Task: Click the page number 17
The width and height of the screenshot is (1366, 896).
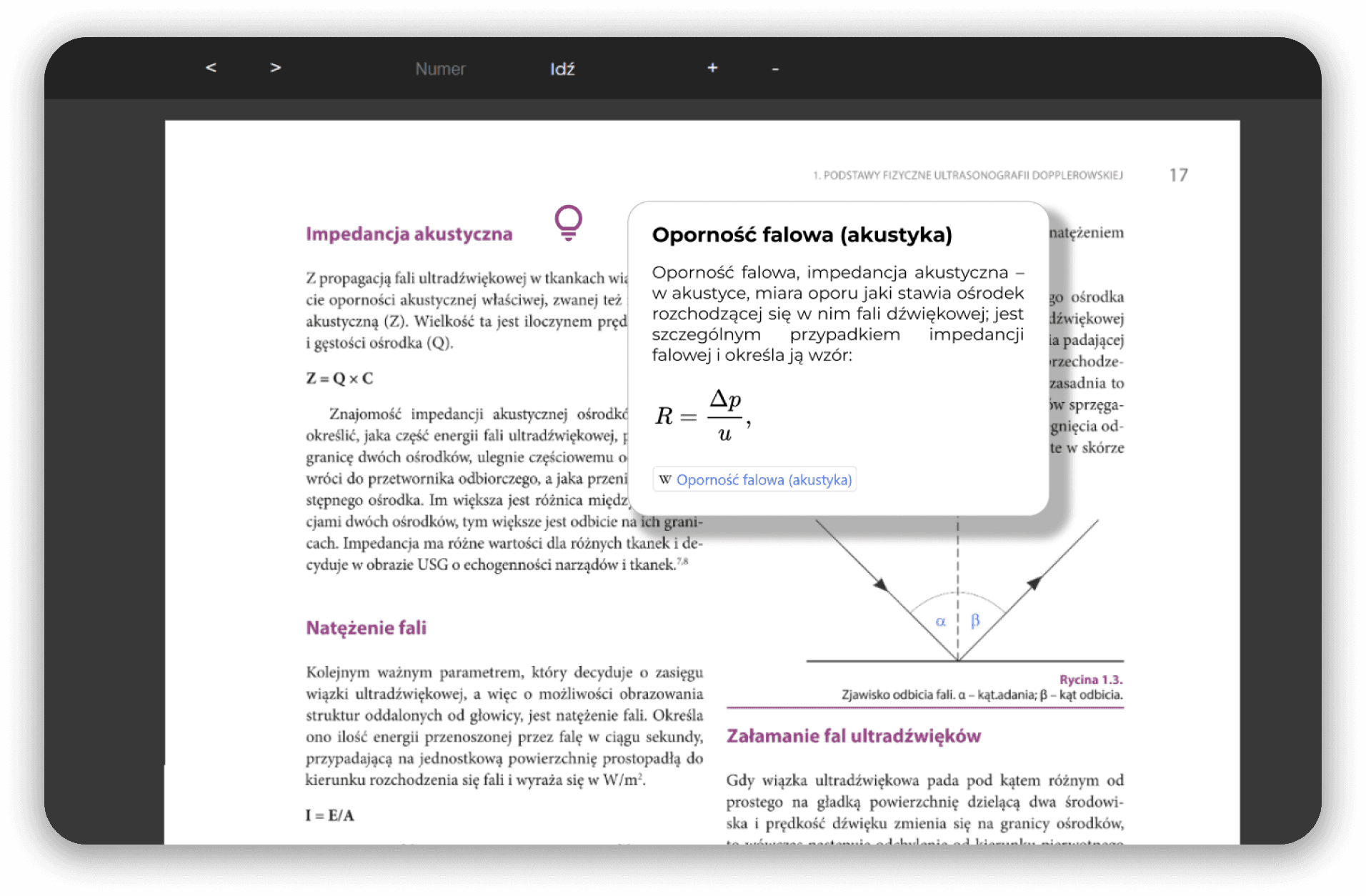Action: [1178, 175]
